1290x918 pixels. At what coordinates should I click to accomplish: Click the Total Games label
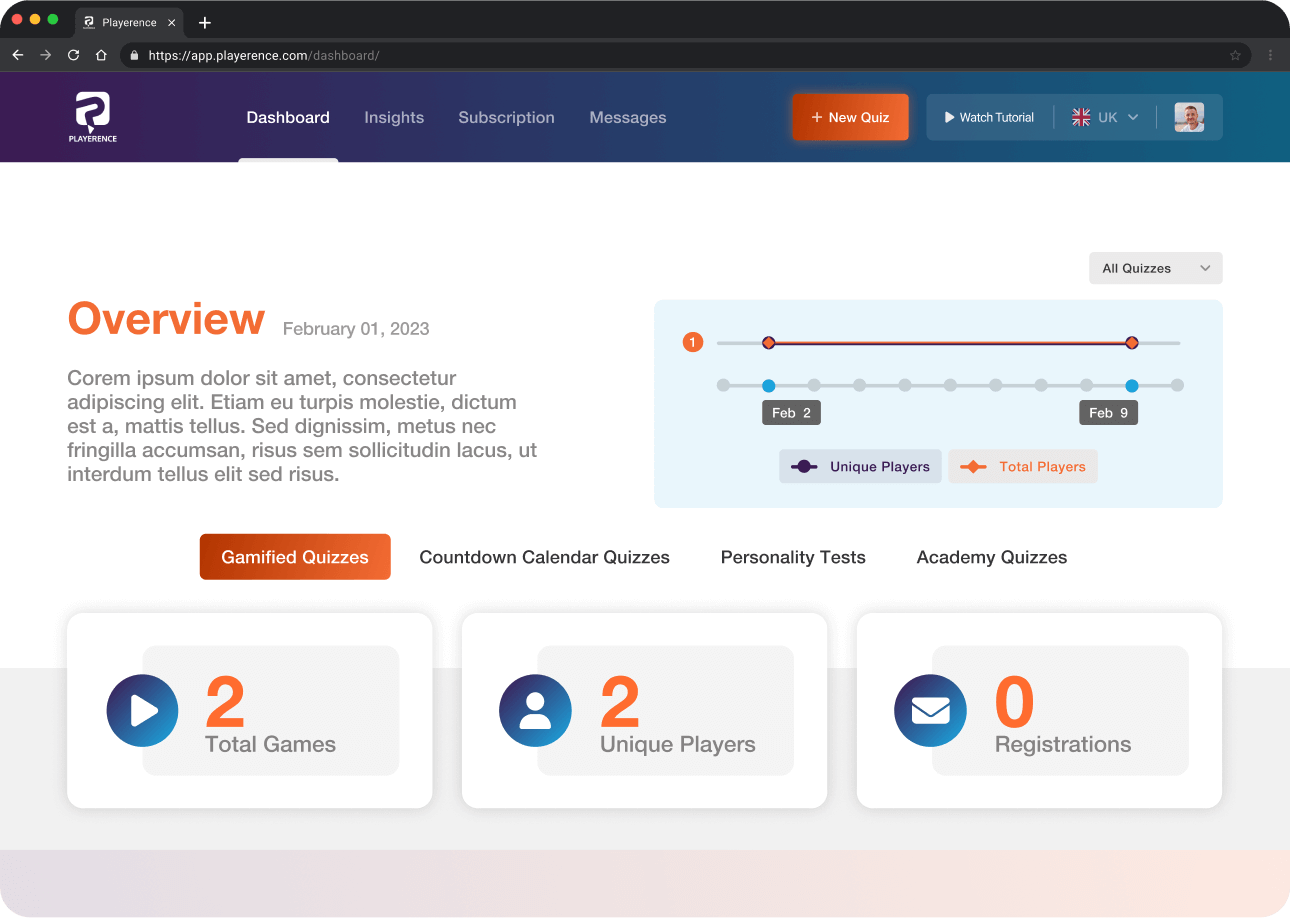click(x=270, y=744)
